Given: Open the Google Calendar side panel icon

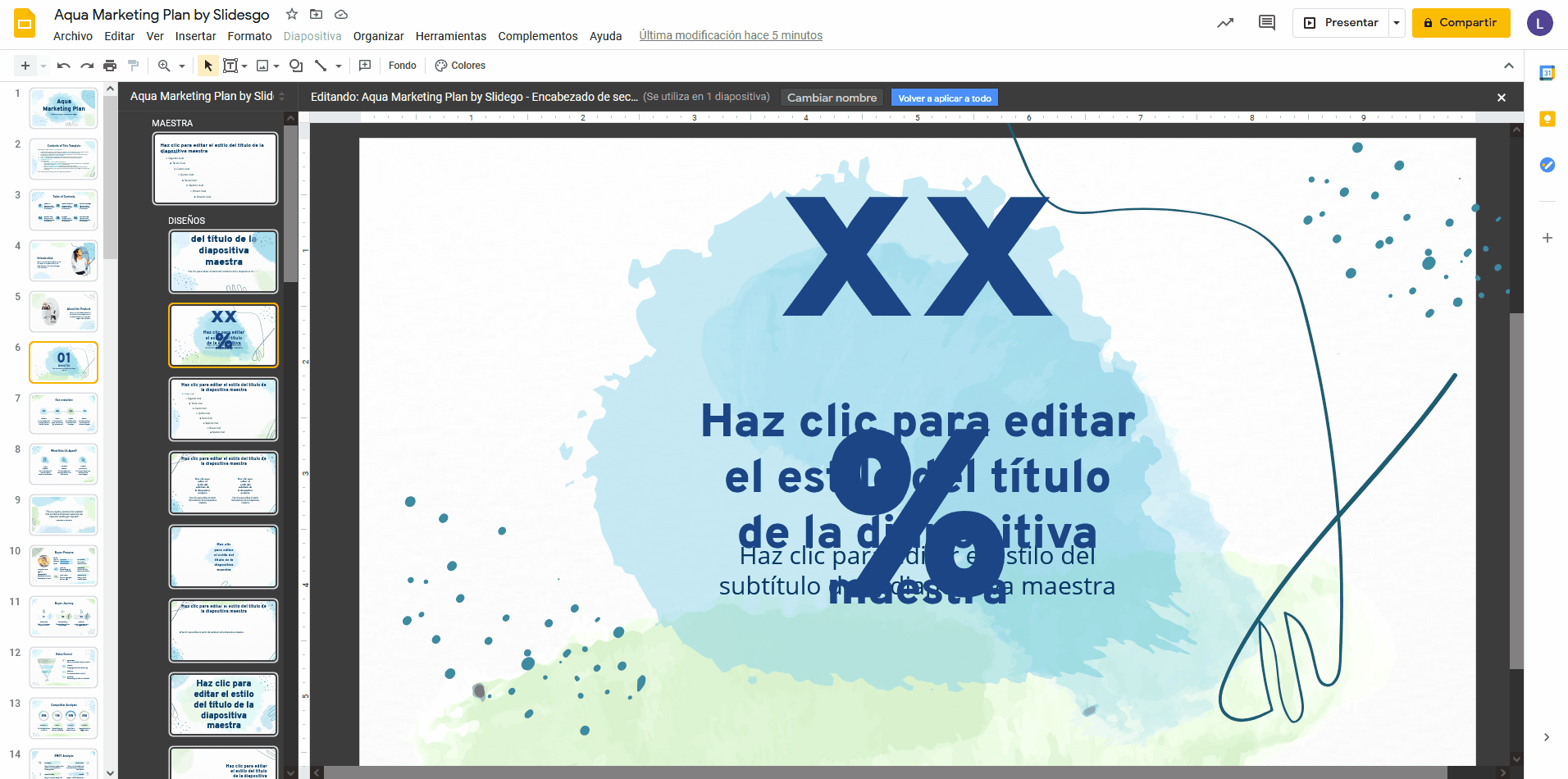Looking at the screenshot, I should [1547, 73].
